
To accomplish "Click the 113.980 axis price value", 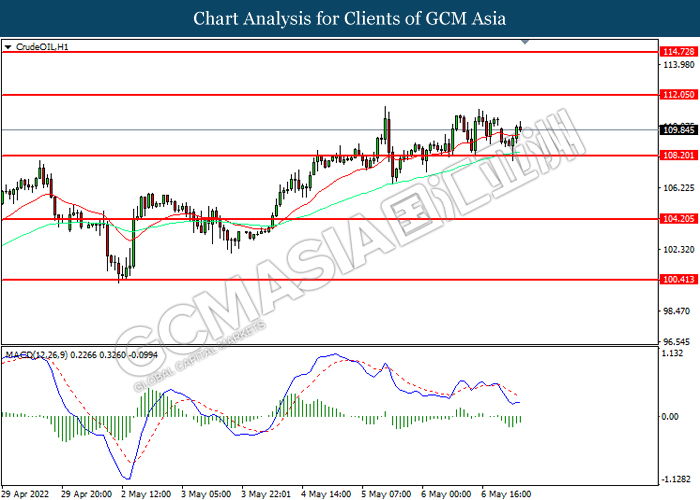I will coord(679,65).
